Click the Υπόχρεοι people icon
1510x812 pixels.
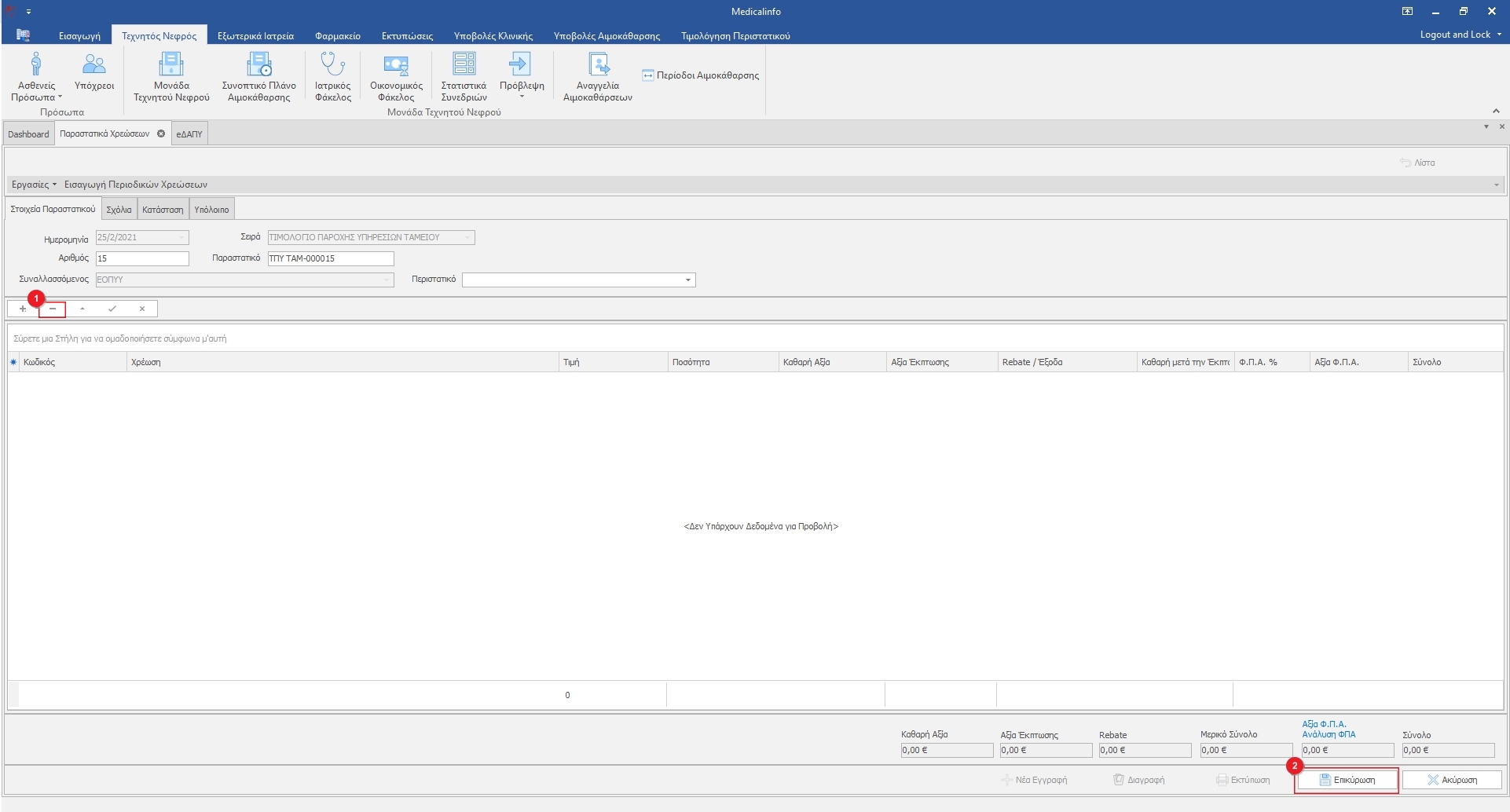coord(93,64)
